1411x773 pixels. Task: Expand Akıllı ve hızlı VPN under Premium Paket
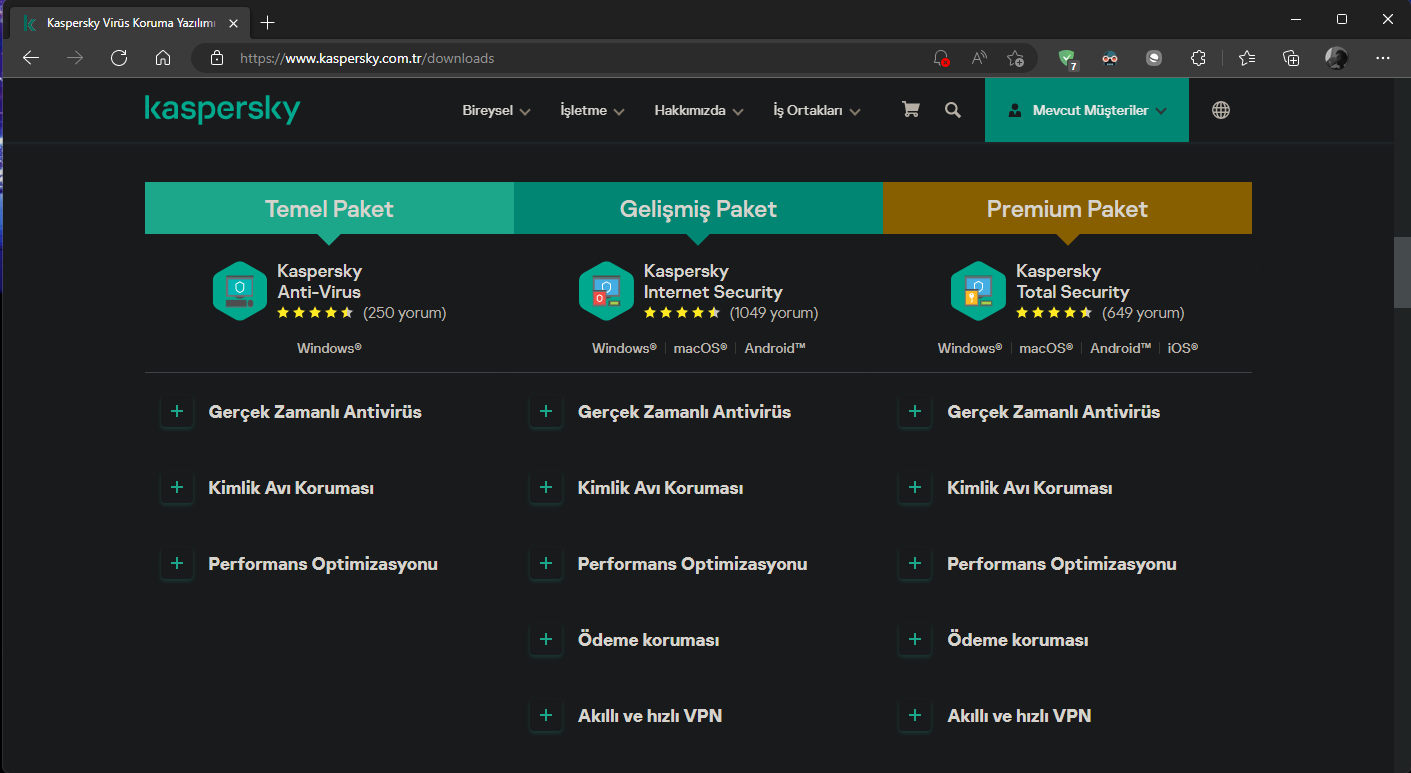(x=915, y=715)
